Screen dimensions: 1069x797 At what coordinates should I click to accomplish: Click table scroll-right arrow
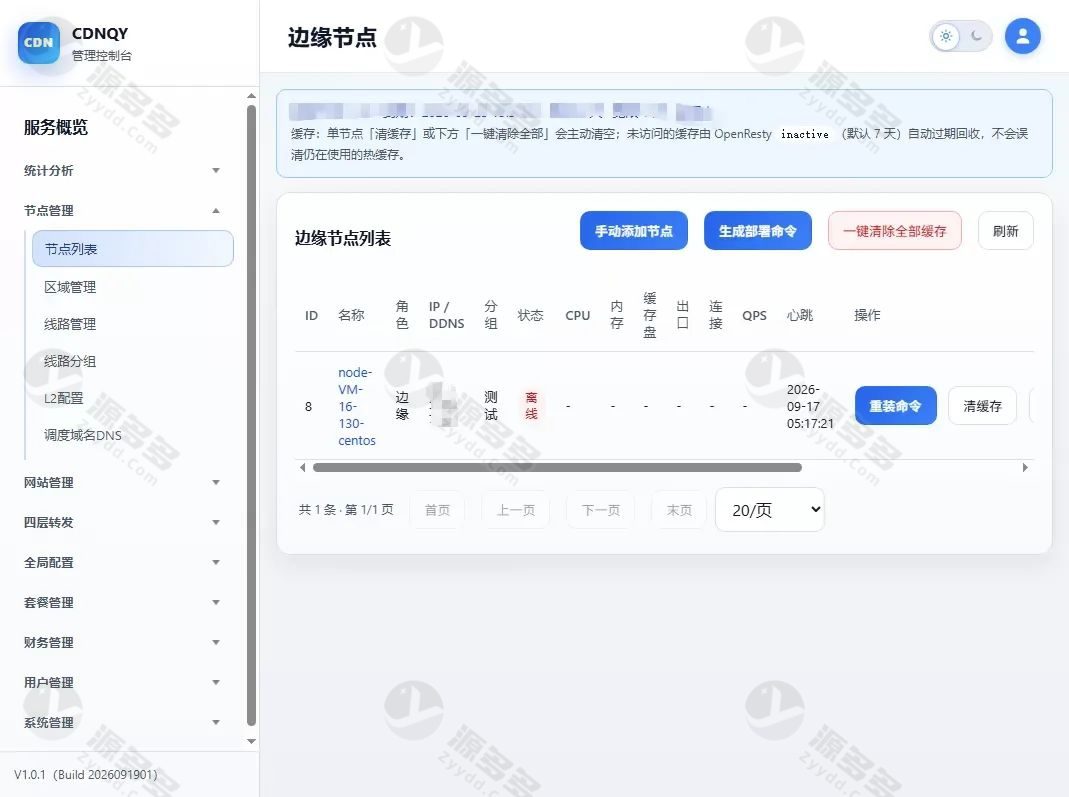click(x=1025, y=468)
